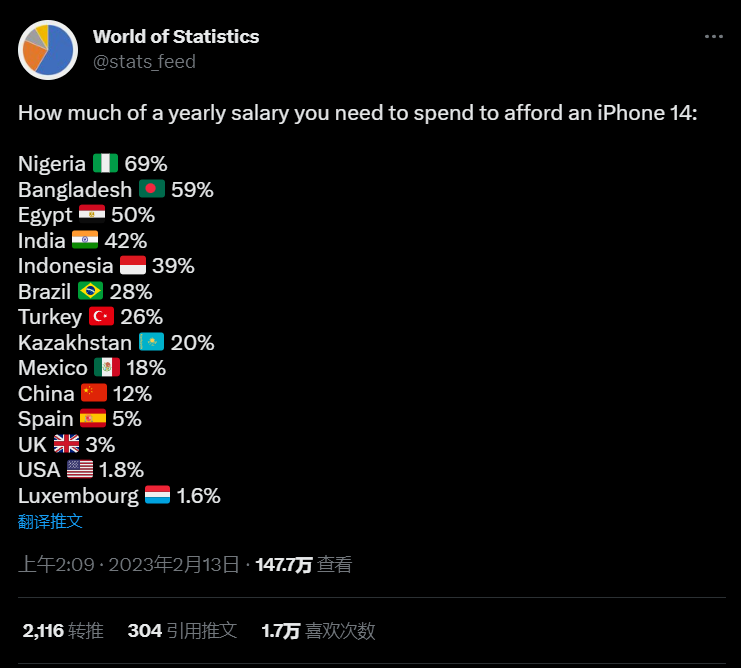Click the 147.7万 查看 view count

tap(304, 565)
